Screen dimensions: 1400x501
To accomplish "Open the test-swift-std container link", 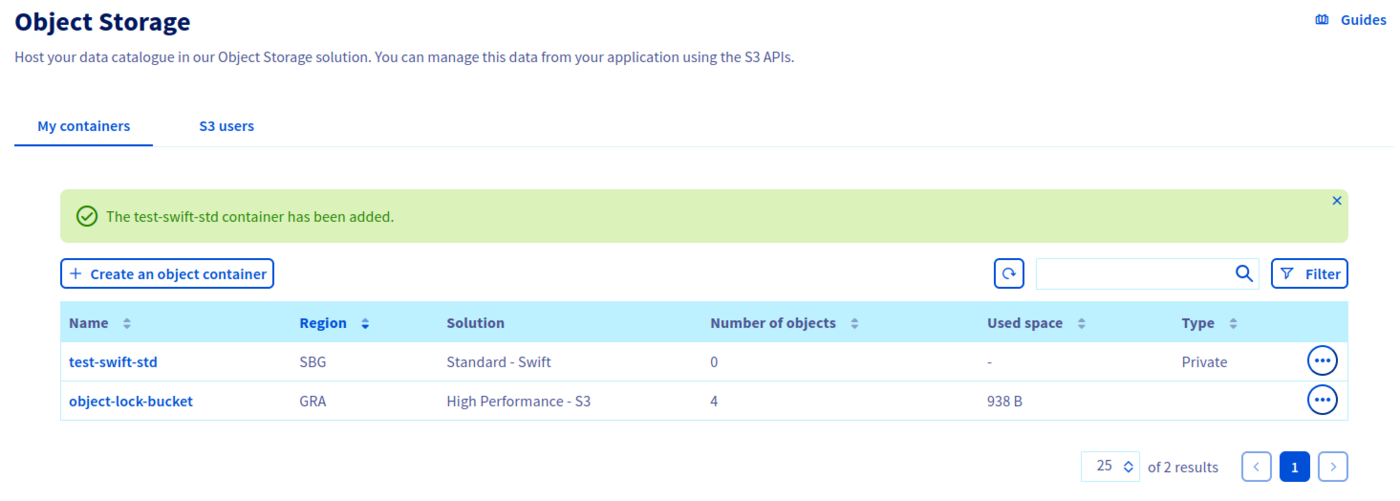I will [113, 362].
